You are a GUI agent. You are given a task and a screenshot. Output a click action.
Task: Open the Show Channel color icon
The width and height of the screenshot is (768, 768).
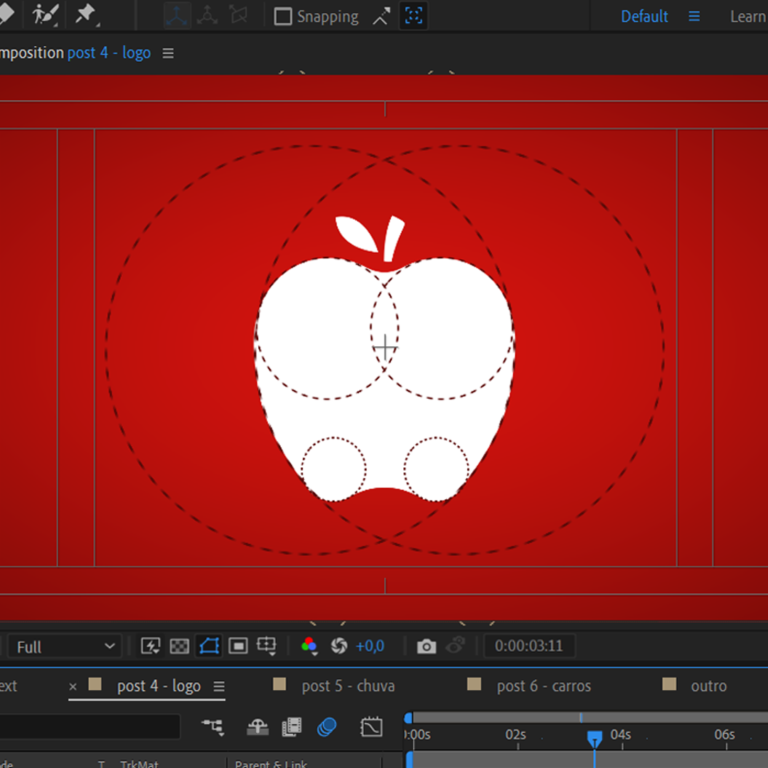(x=309, y=646)
